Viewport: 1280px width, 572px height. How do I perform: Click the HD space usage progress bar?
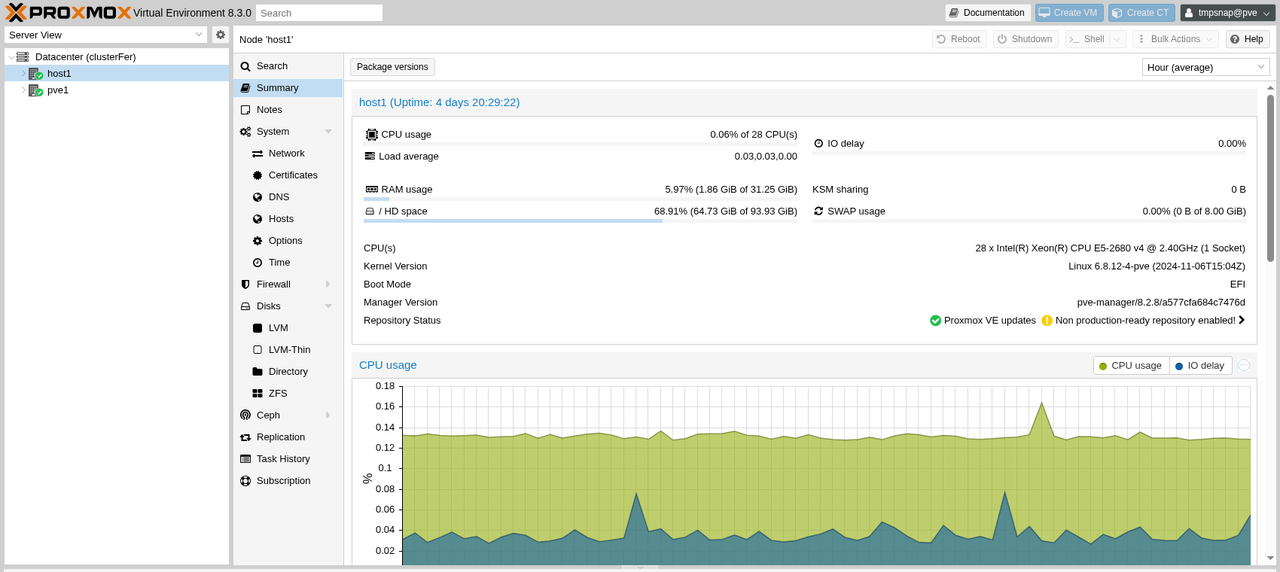point(580,221)
